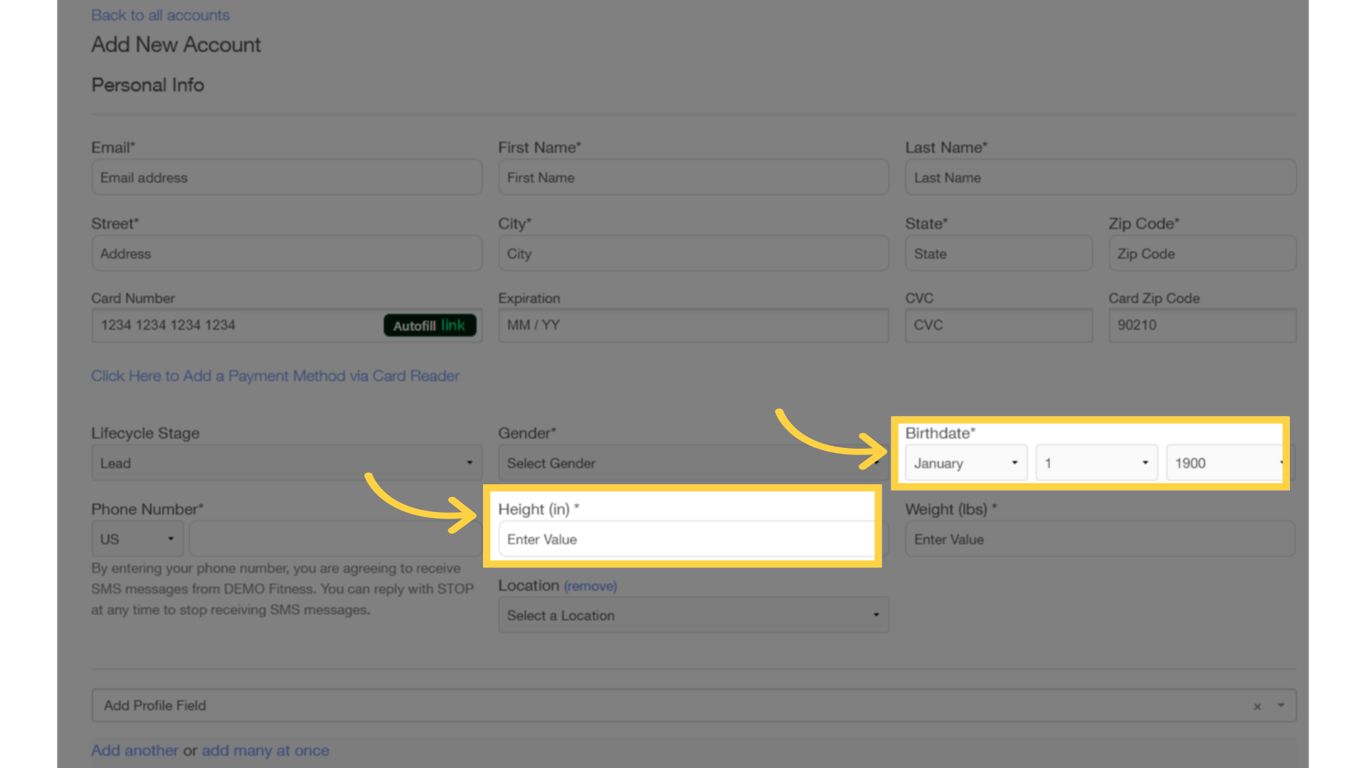Open the birthdate day dropdown

(1095, 462)
